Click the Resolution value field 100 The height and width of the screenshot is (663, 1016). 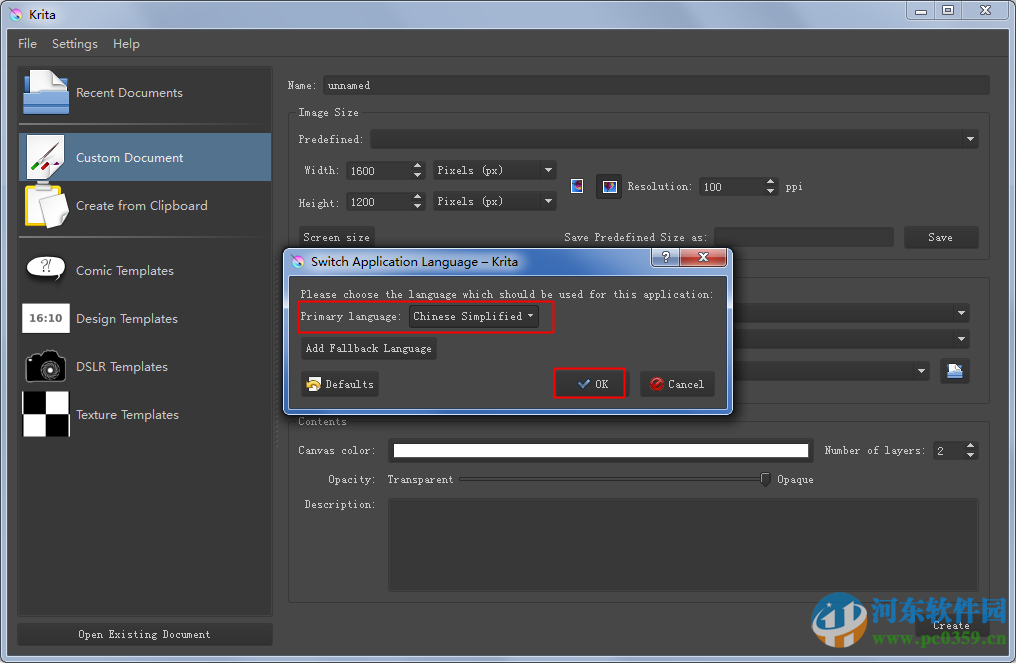tap(733, 187)
